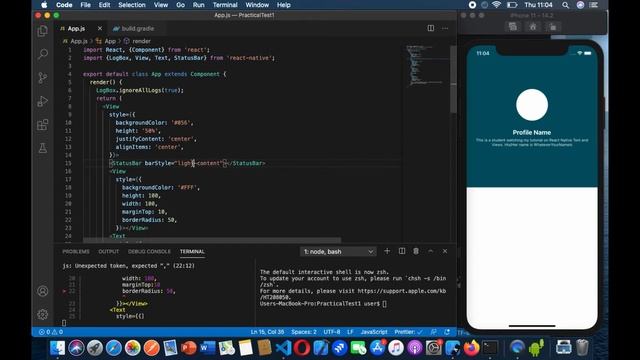
Task: Take a screenshot in the Simulator toolbar
Action: tap(513, 27)
